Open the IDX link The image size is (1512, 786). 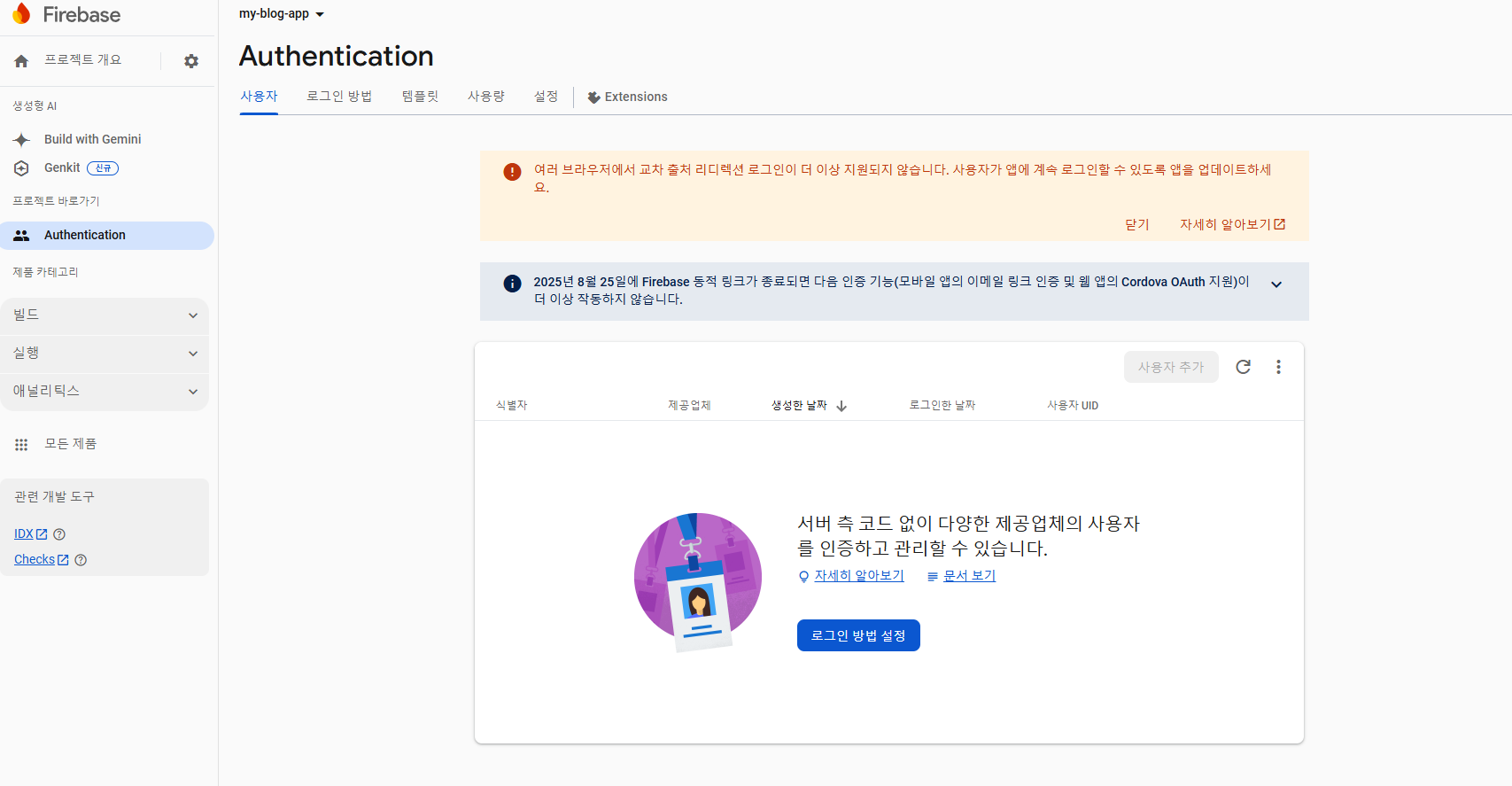click(31, 534)
